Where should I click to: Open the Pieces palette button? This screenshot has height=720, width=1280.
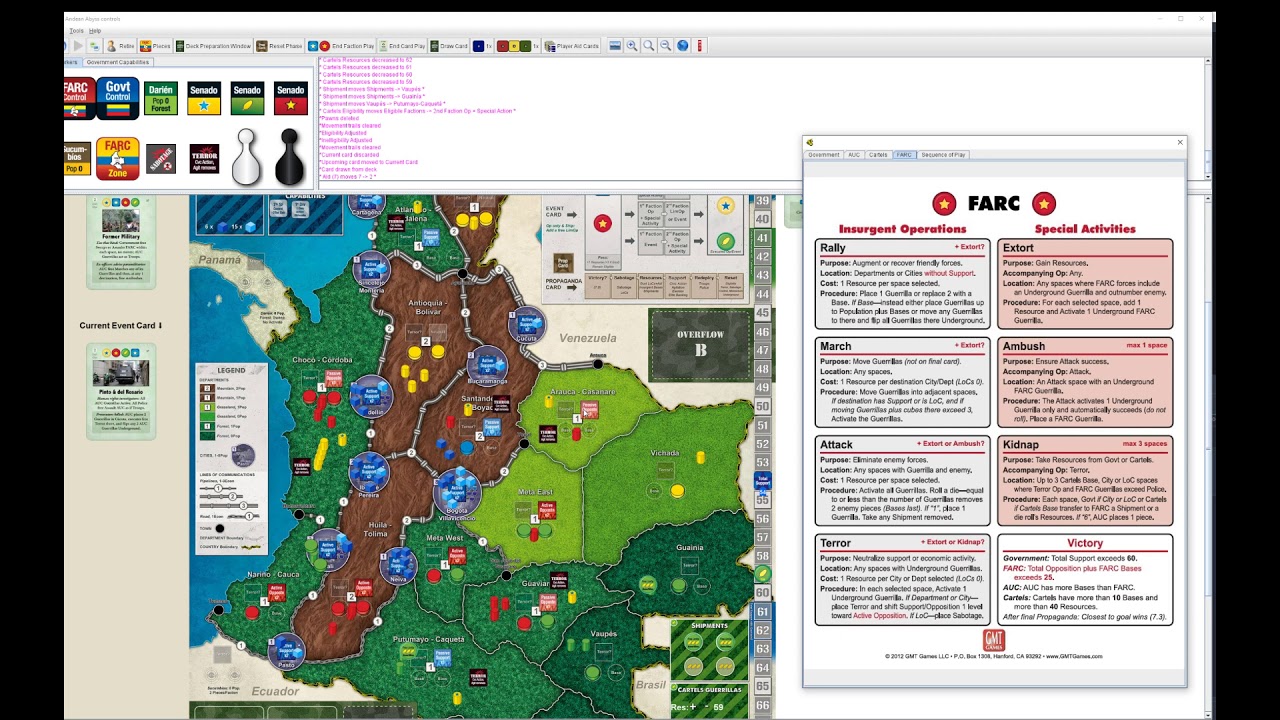point(155,46)
